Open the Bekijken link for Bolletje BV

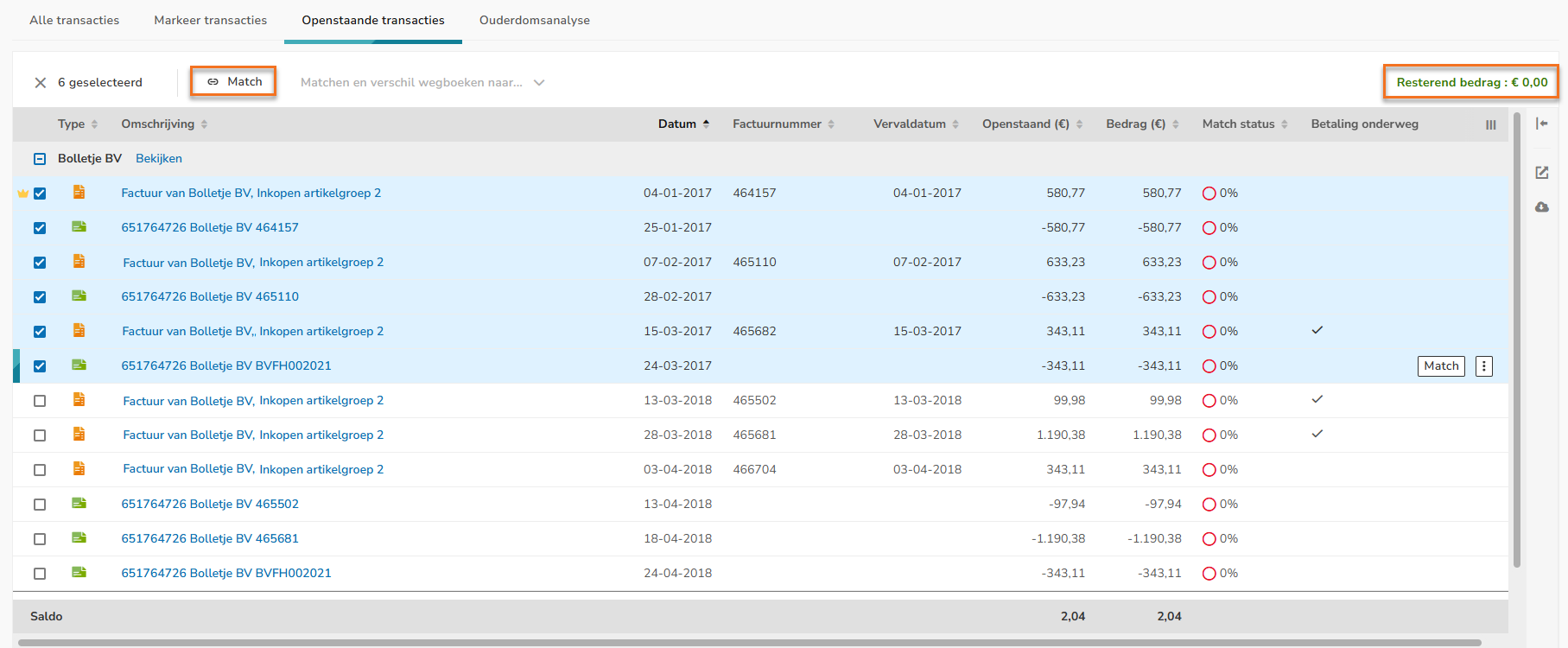pos(159,159)
